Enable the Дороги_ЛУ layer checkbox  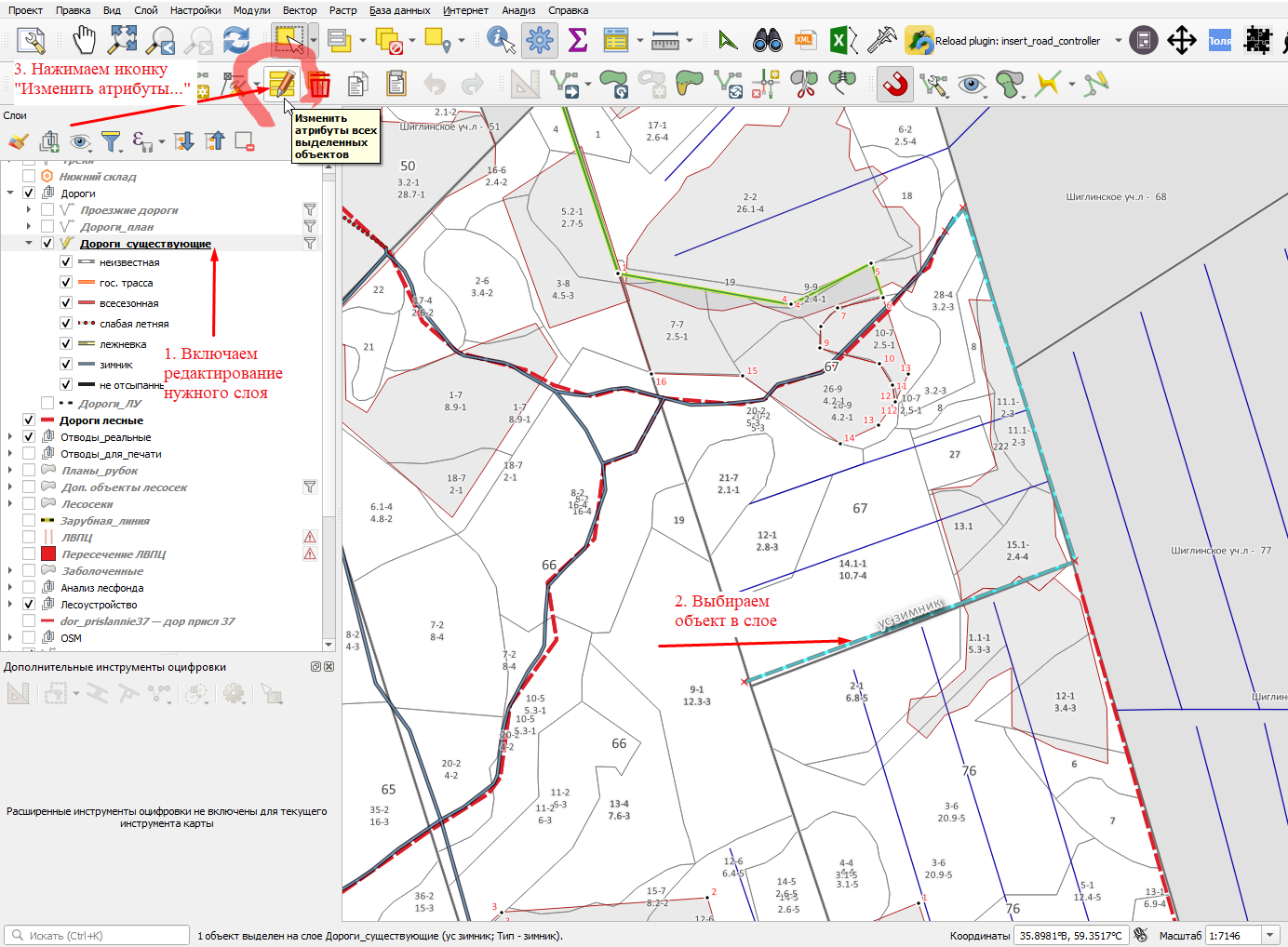(47, 403)
